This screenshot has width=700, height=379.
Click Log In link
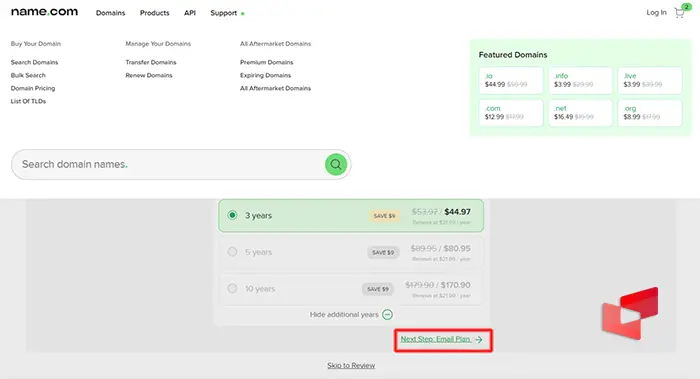coord(656,12)
